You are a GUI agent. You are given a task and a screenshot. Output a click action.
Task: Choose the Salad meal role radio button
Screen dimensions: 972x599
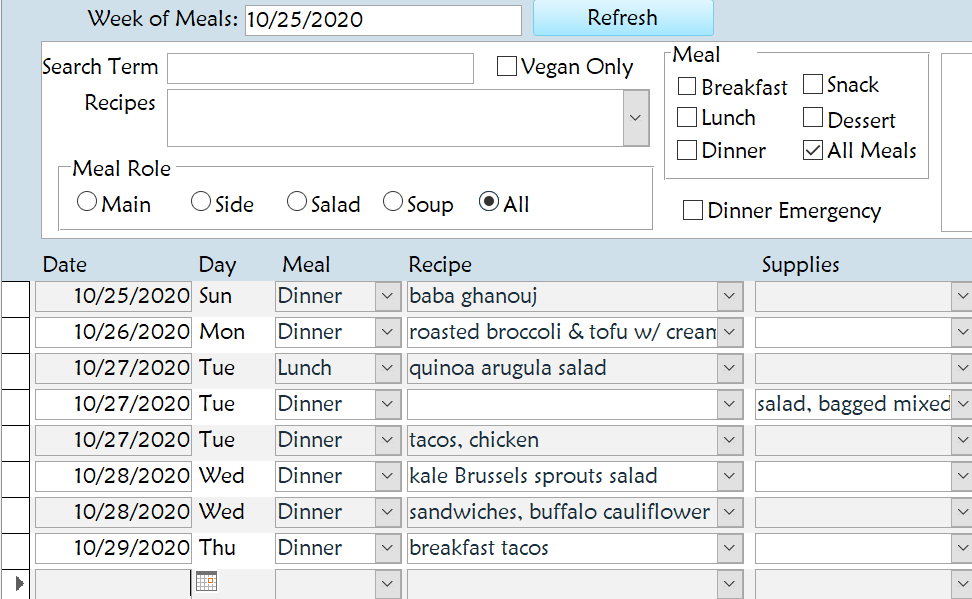click(297, 203)
